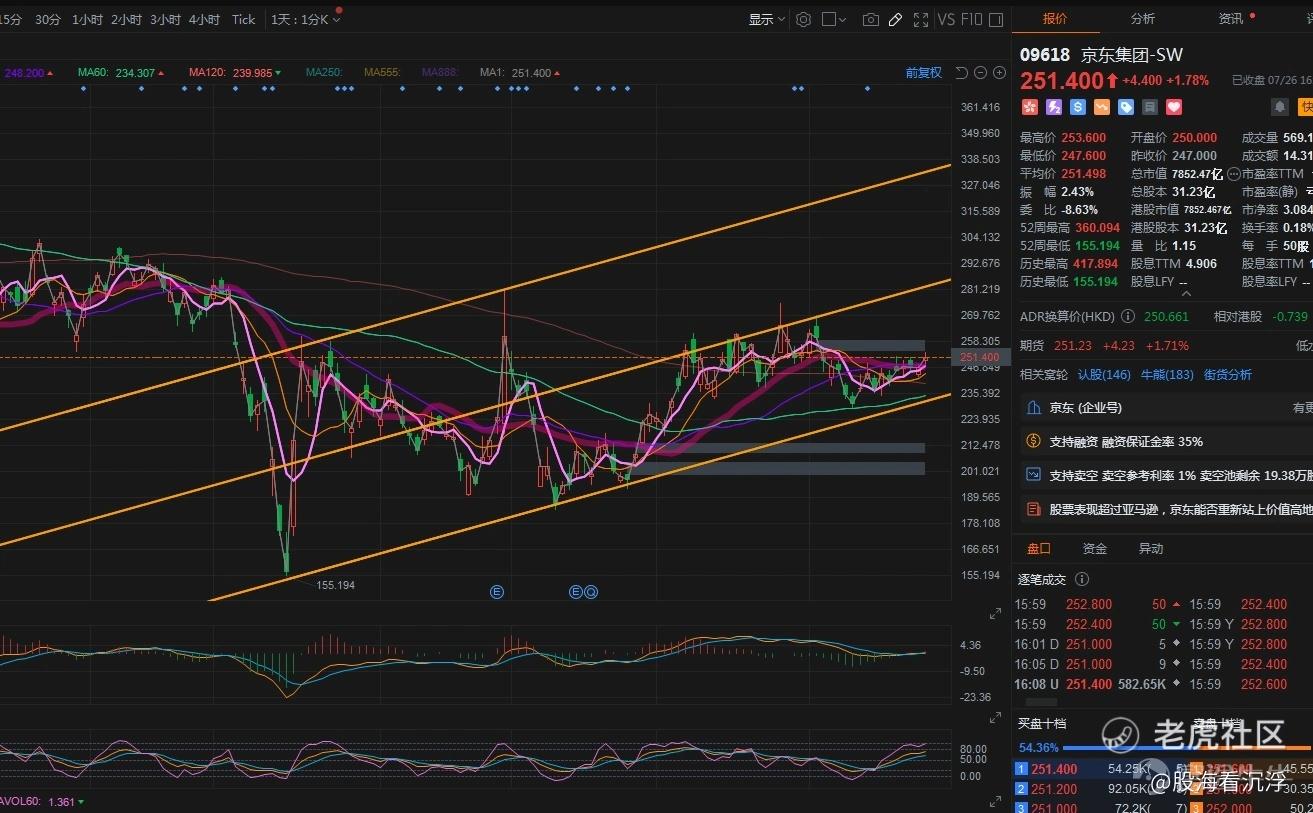Undo chart zoom with reset arrow
This screenshot has width=1313, height=813.
click(x=962, y=73)
